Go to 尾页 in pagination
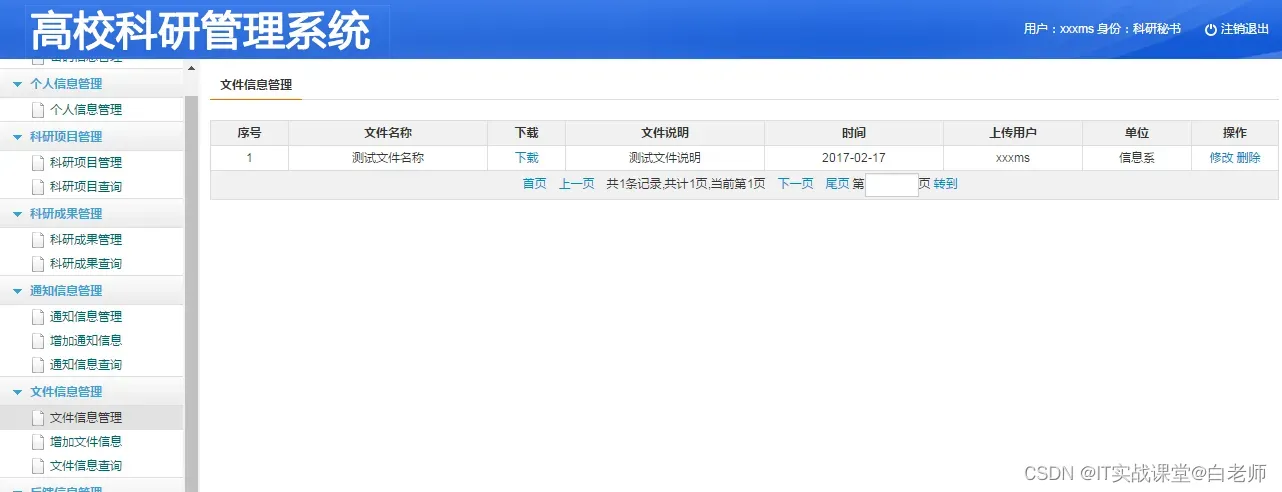This screenshot has width=1282, height=492. pyautogui.click(x=837, y=184)
